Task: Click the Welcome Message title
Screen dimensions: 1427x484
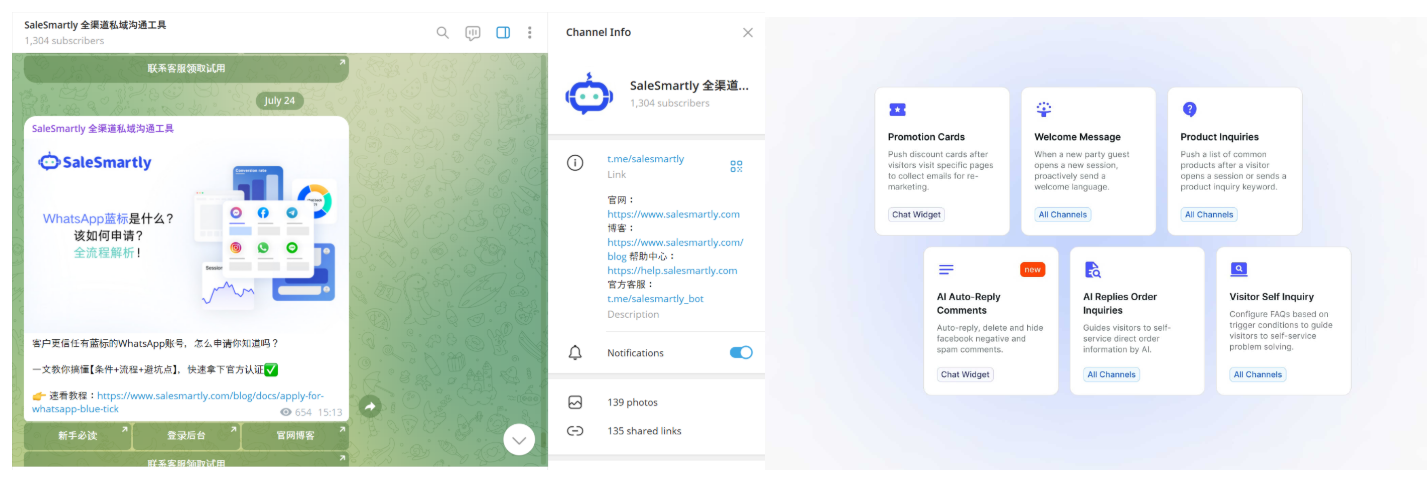Action: (x=1077, y=137)
